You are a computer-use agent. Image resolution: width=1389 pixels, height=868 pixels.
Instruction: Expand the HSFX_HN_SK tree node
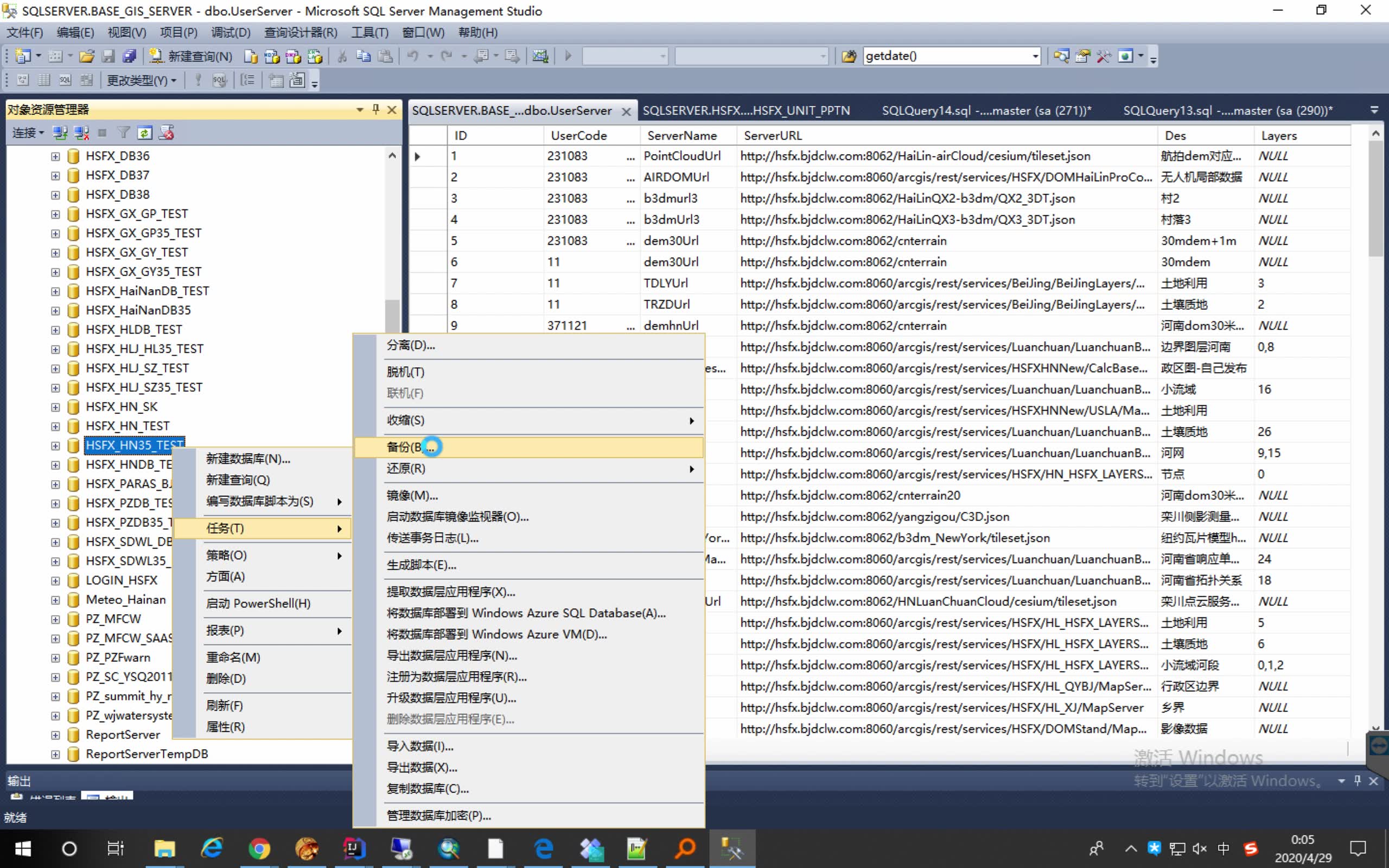pyautogui.click(x=55, y=407)
